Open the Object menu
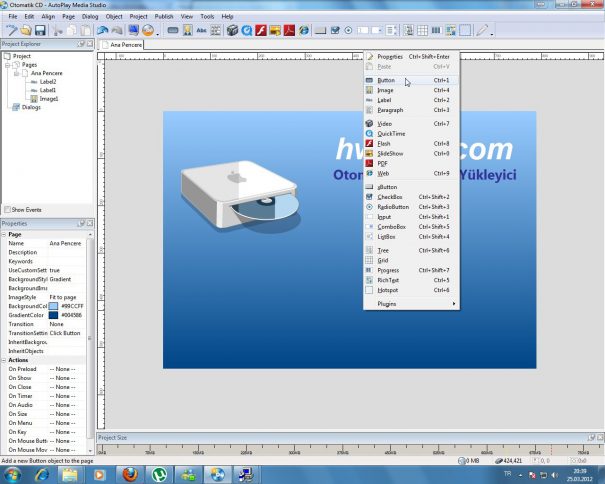This screenshot has height=484, width=605. [x=114, y=17]
